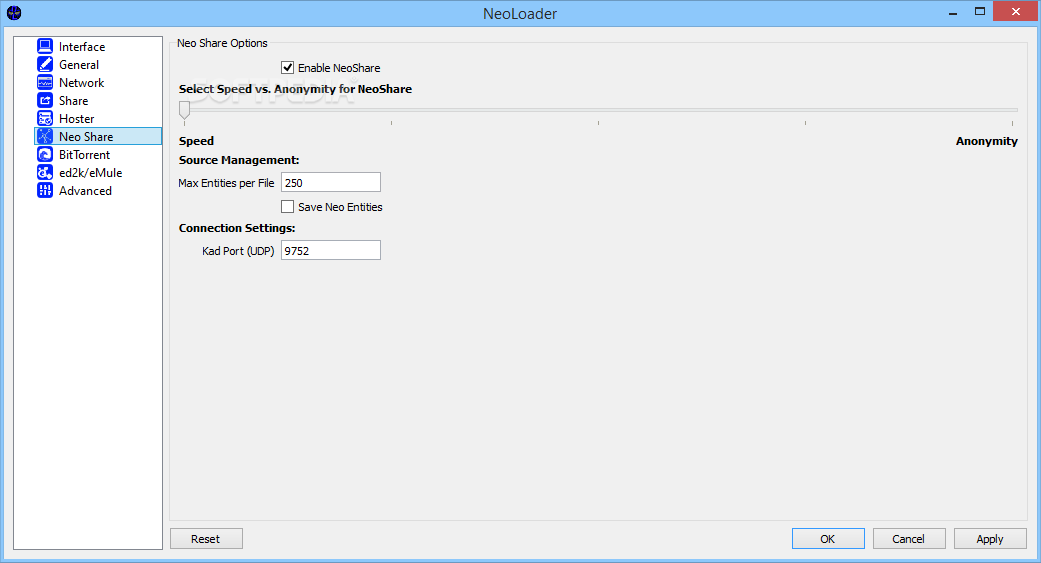Open the General settings page
This screenshot has width=1041, height=563.
coord(79,64)
